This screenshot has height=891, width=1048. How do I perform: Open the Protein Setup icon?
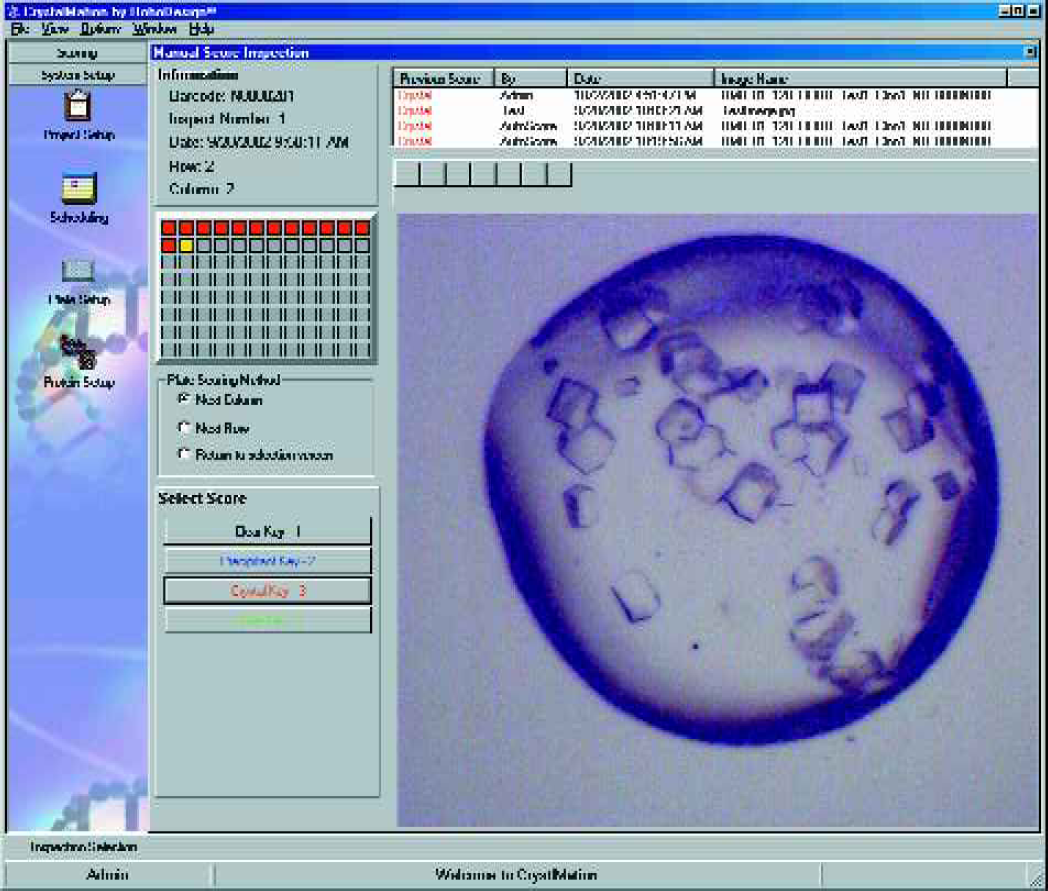78,351
